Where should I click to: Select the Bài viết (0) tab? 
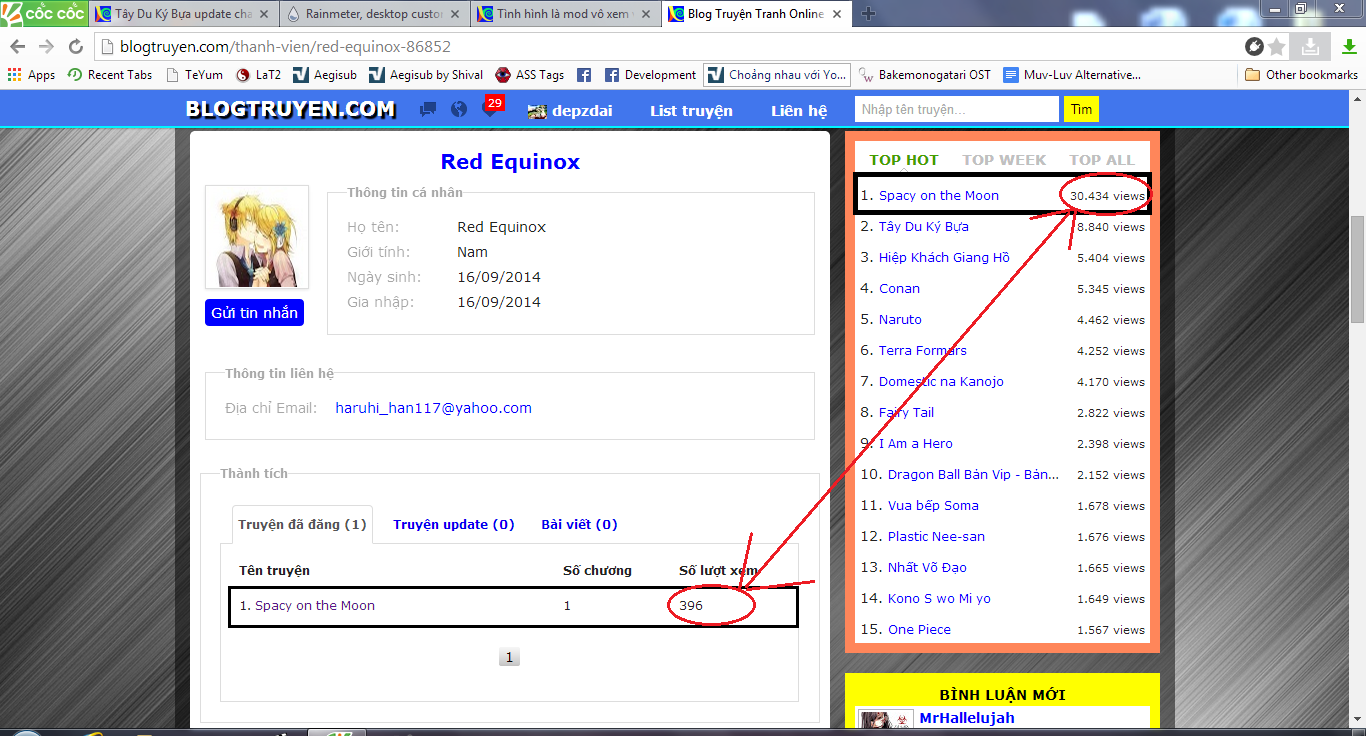point(579,524)
